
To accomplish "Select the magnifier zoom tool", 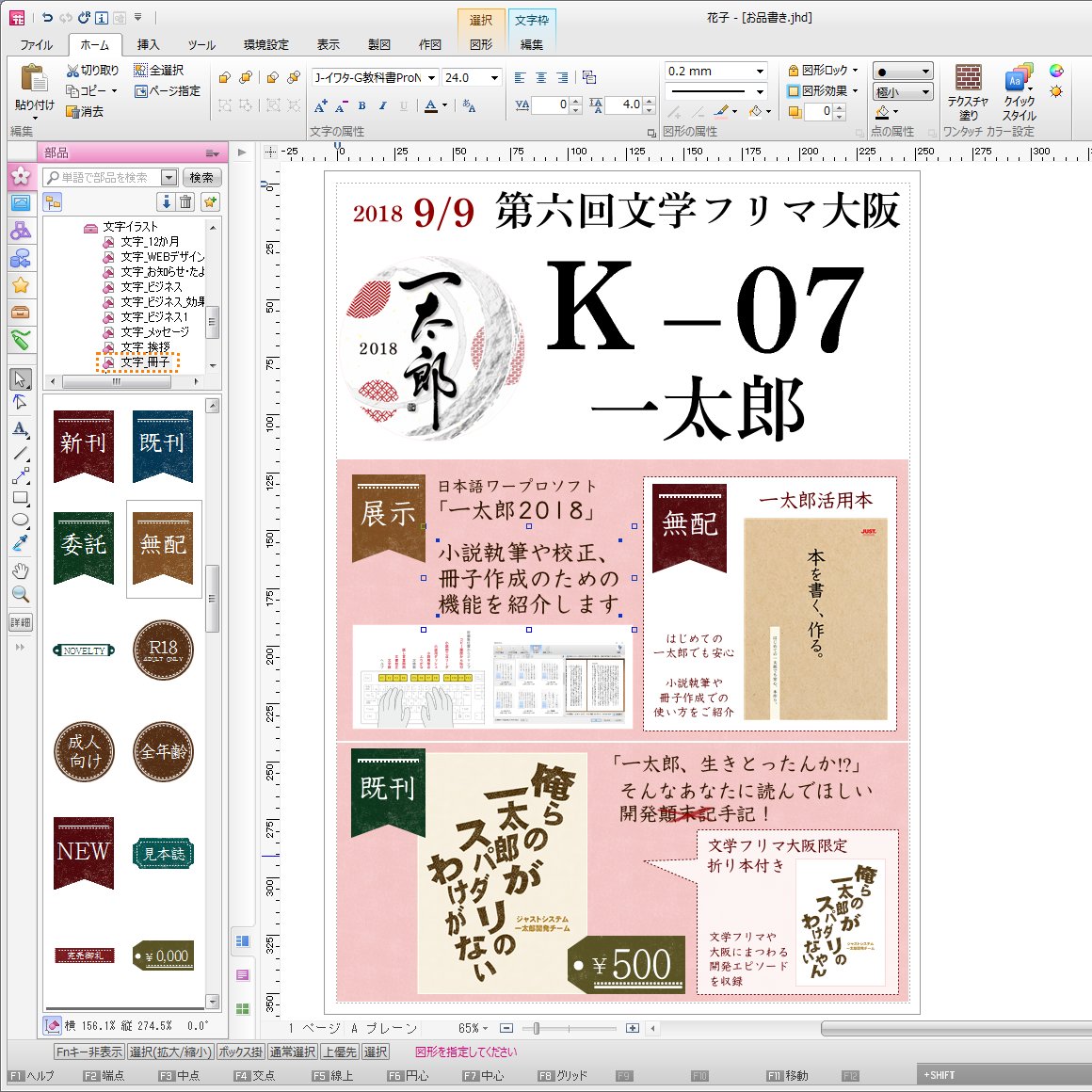I will click(x=20, y=594).
